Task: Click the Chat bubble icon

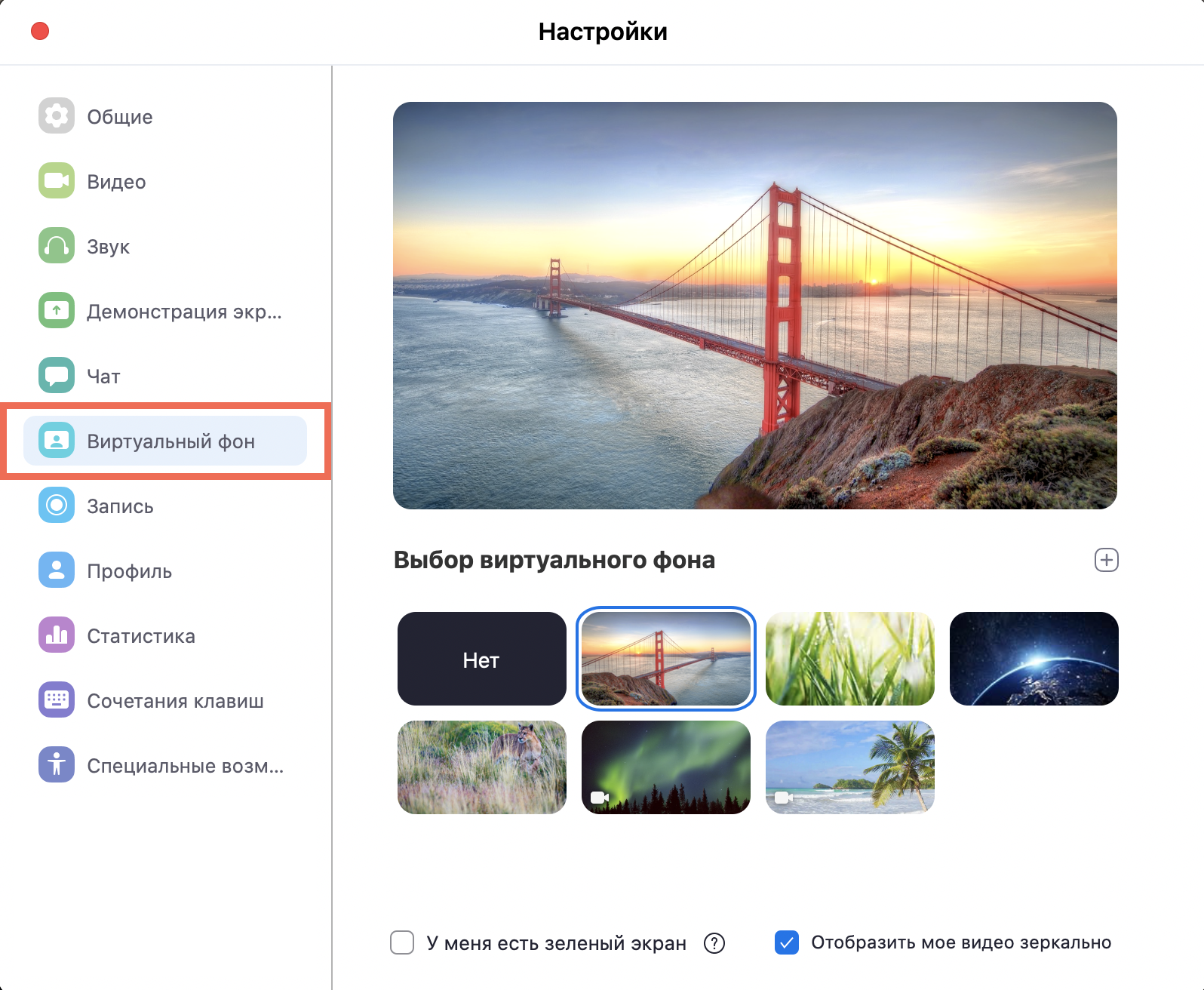Action: click(57, 376)
